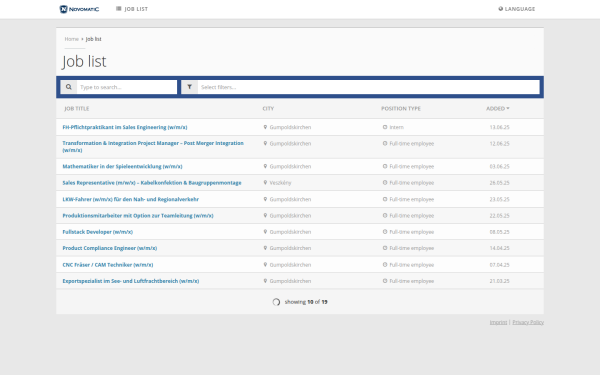This screenshot has width=600, height=375.
Task: Click position type icon in Mathematiker row
Action: (x=385, y=166)
